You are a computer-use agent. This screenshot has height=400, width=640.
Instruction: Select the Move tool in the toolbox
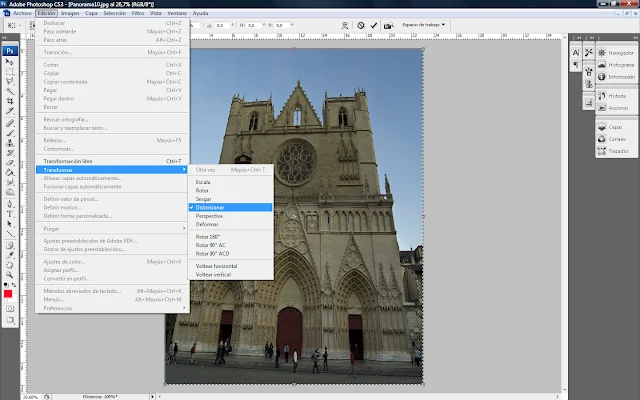(x=10, y=62)
